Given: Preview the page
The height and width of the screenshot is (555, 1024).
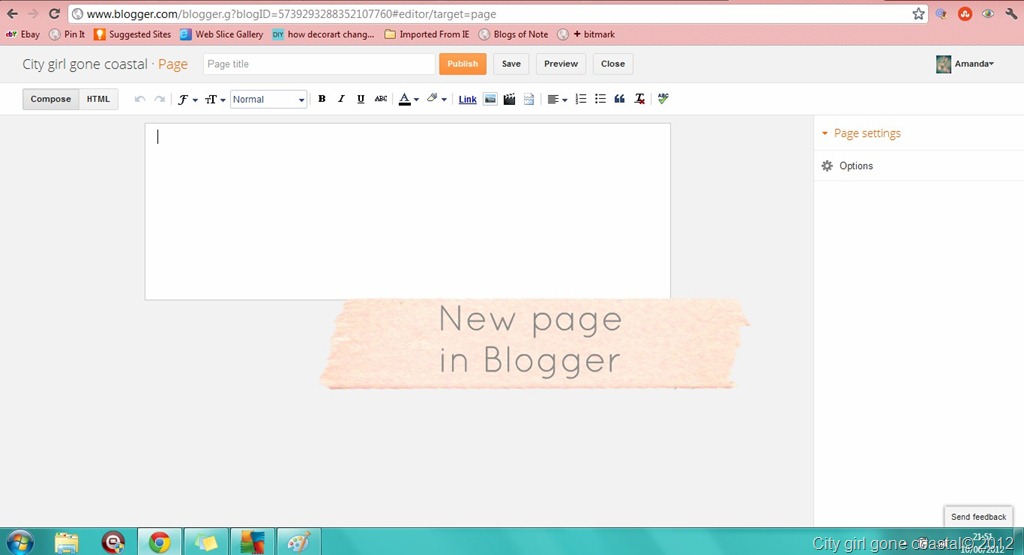Looking at the screenshot, I should tap(561, 64).
